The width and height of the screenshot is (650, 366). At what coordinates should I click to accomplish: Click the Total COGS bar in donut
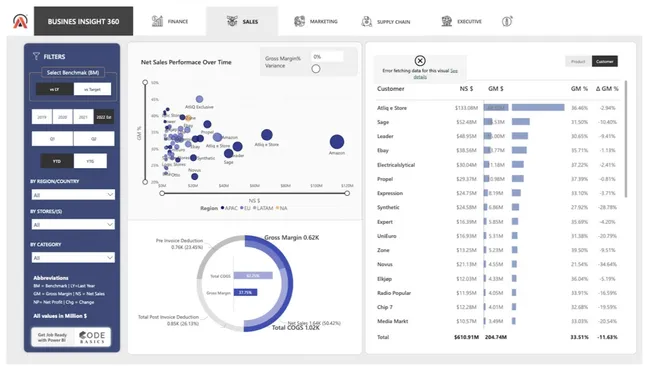(x=253, y=275)
